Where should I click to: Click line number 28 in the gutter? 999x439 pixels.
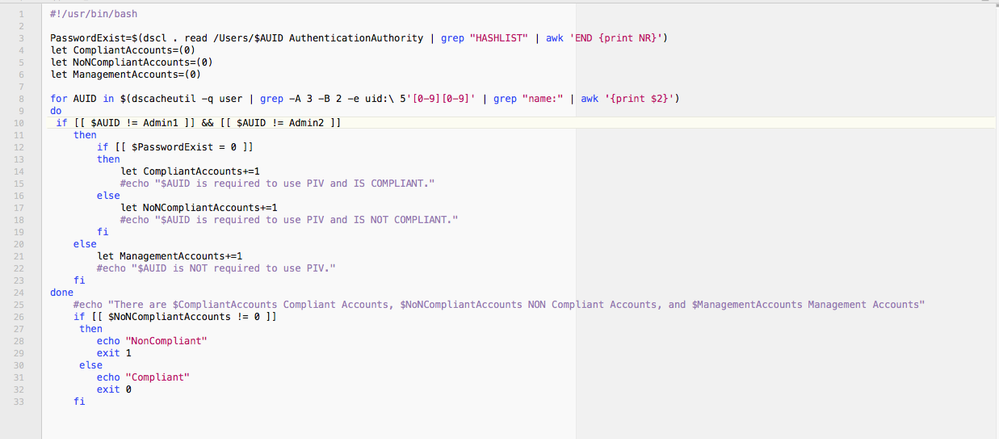[x=20, y=341]
